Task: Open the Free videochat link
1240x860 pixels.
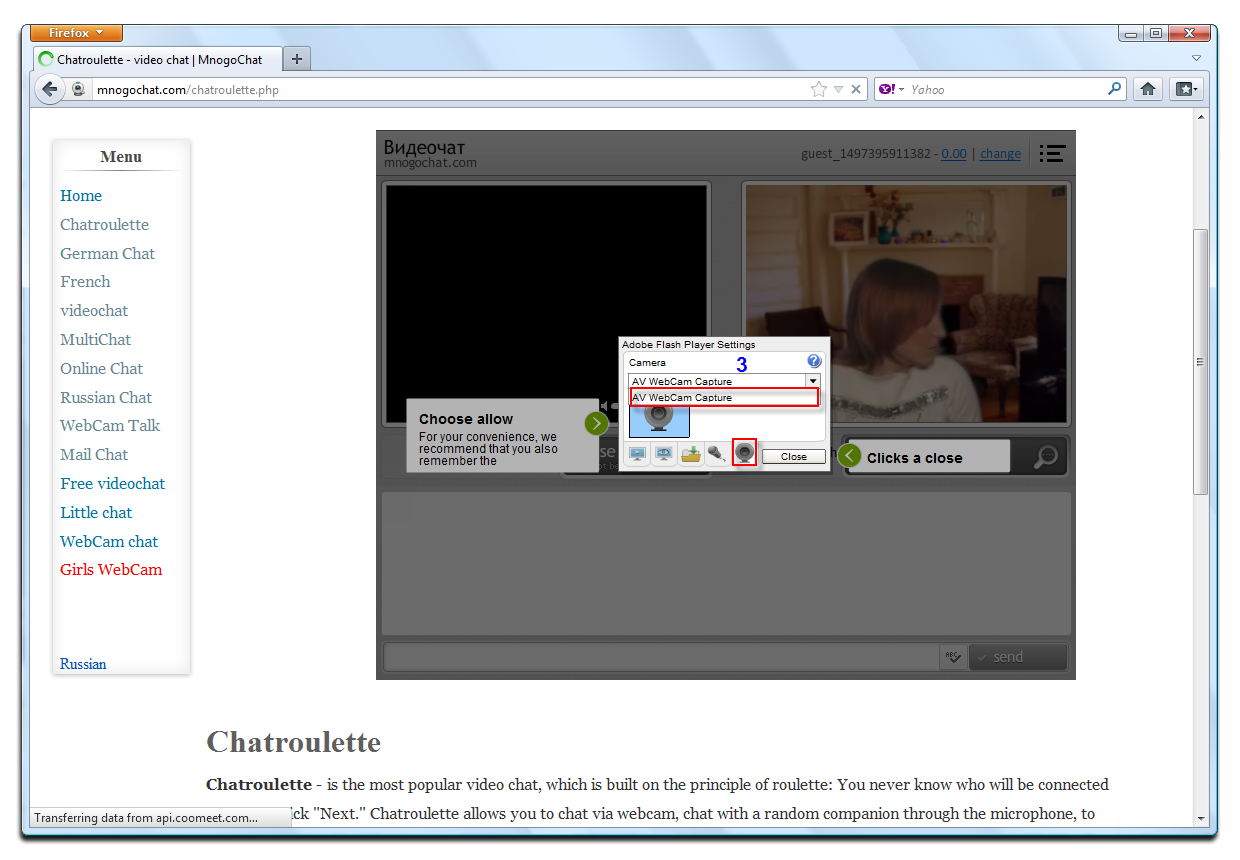Action: 112,484
